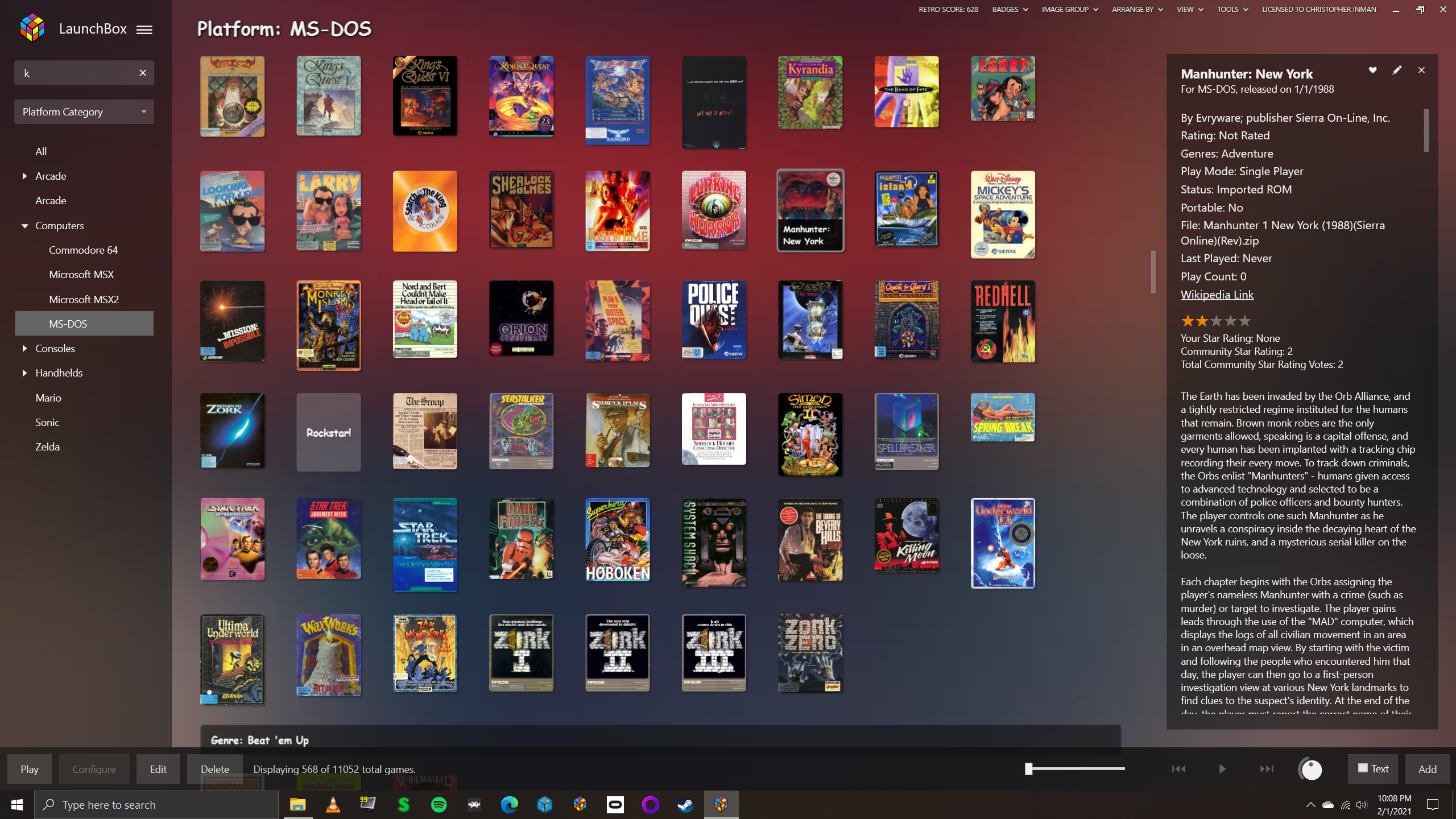Skip to previous music track
Viewport: 1456px width, 819px height.
[1178, 769]
